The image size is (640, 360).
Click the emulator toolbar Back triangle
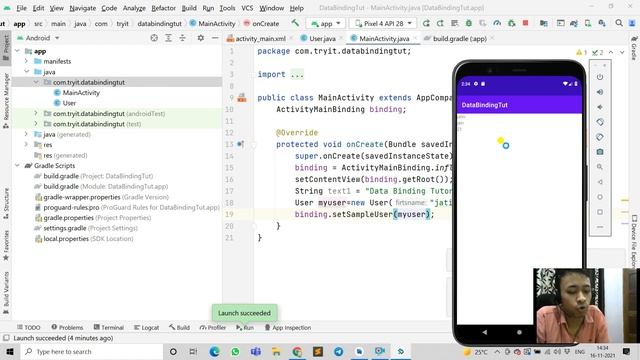pos(600,182)
